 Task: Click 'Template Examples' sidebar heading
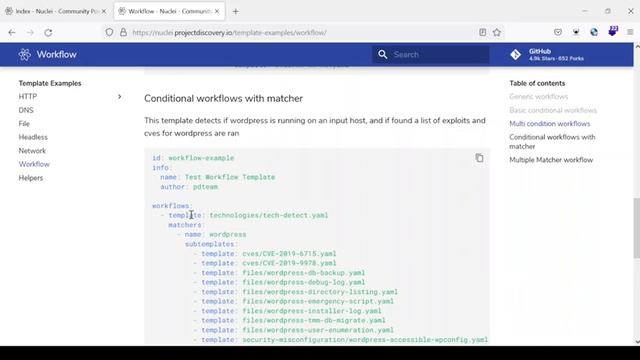tap(50, 83)
